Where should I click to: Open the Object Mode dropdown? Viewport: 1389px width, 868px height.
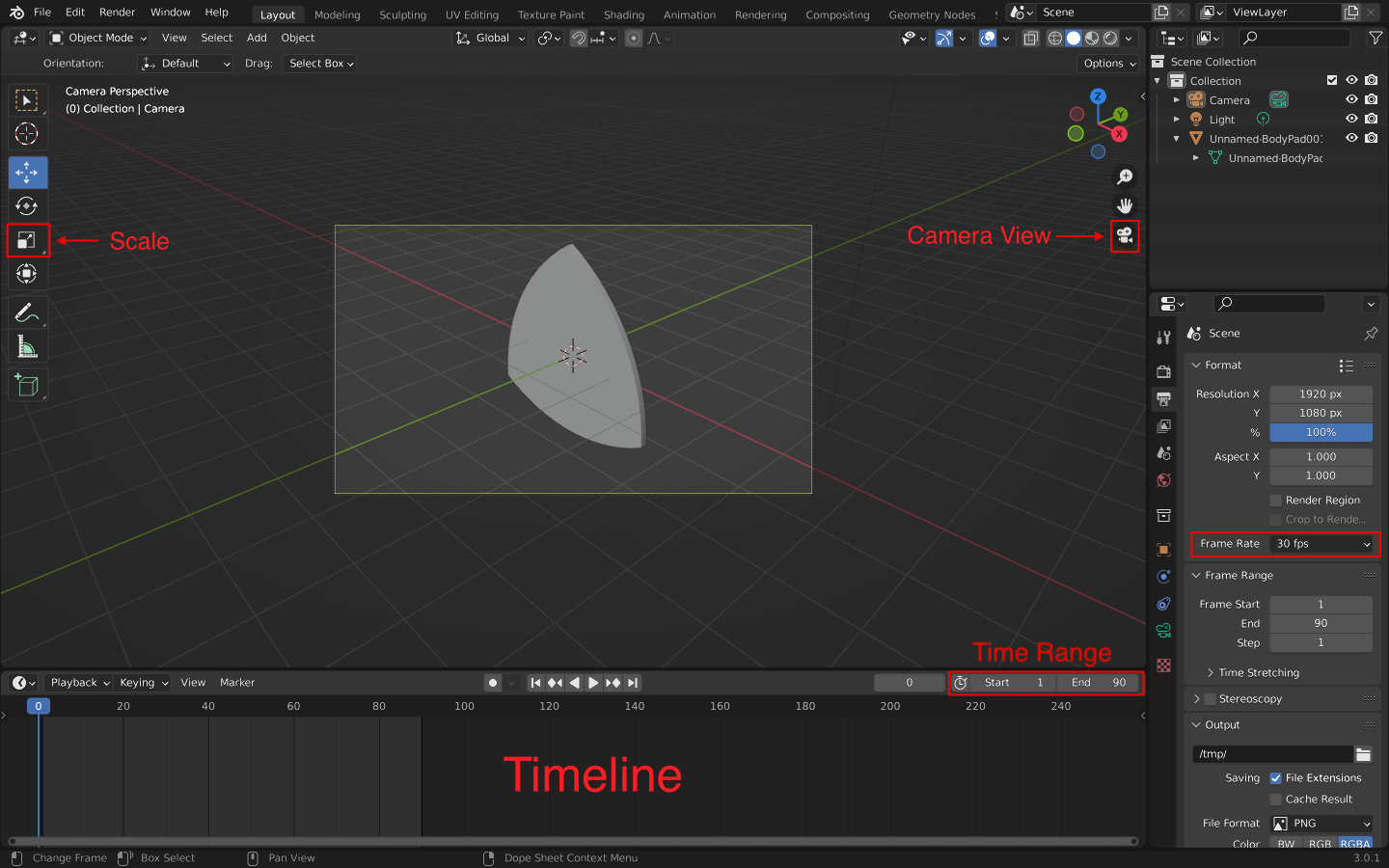[x=96, y=38]
